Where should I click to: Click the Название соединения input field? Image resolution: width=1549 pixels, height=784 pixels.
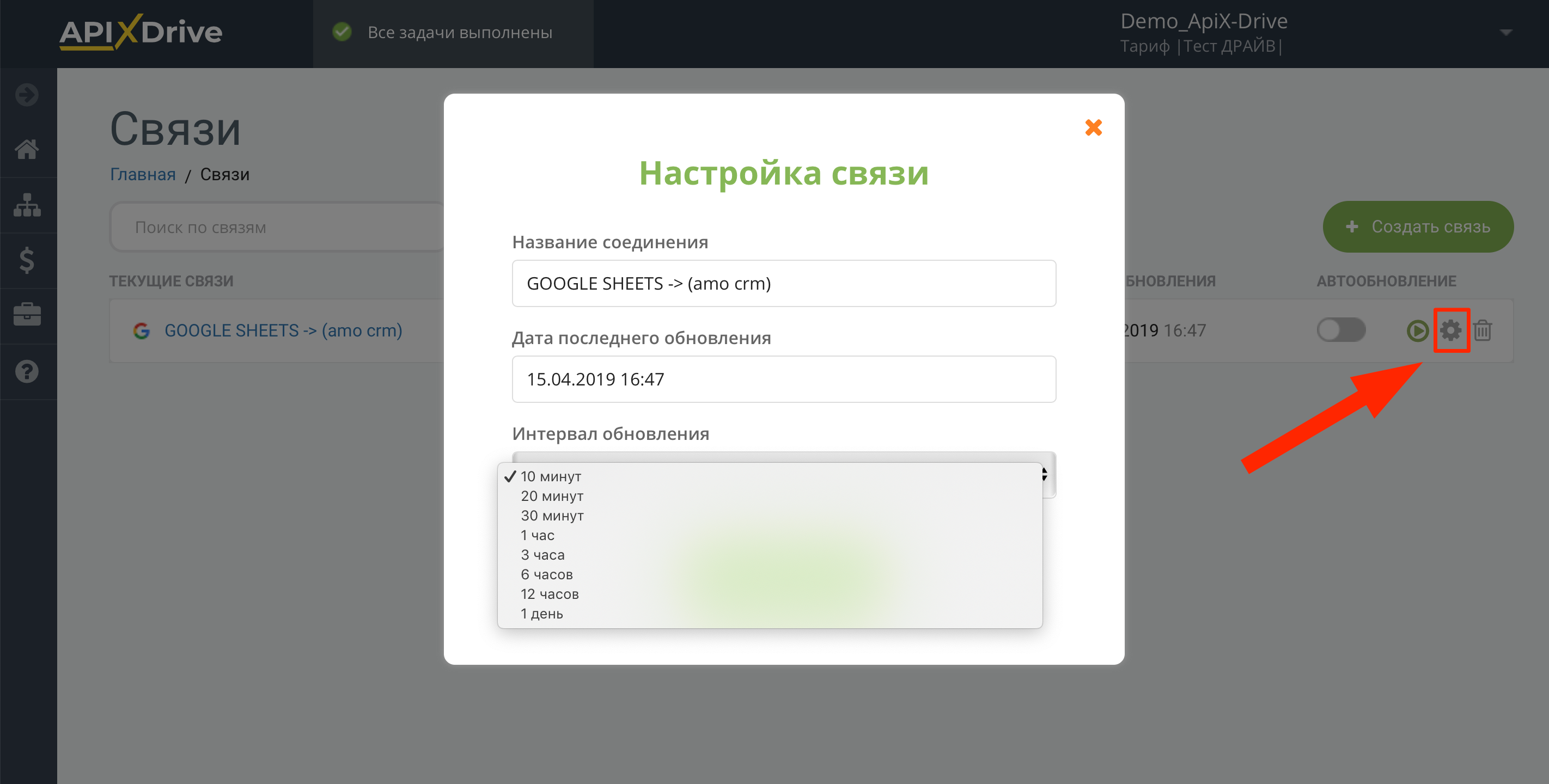pyautogui.click(x=784, y=283)
